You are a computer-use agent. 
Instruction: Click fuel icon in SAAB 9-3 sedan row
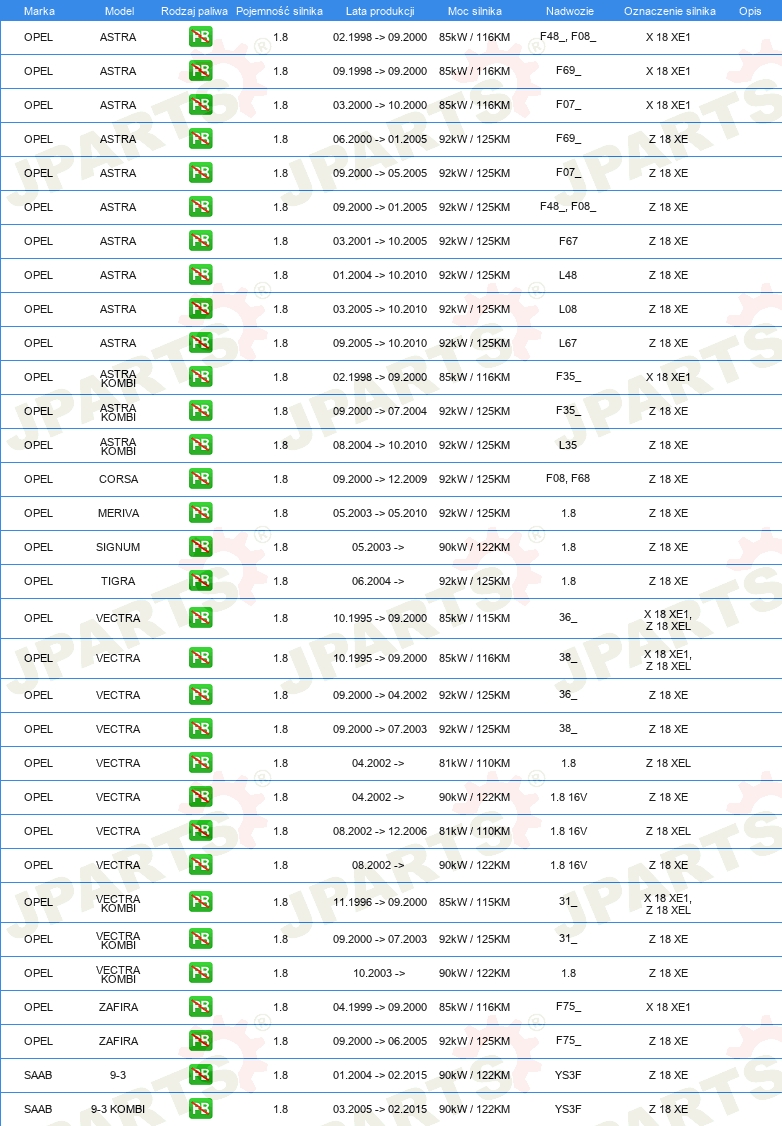pyautogui.click(x=200, y=1074)
